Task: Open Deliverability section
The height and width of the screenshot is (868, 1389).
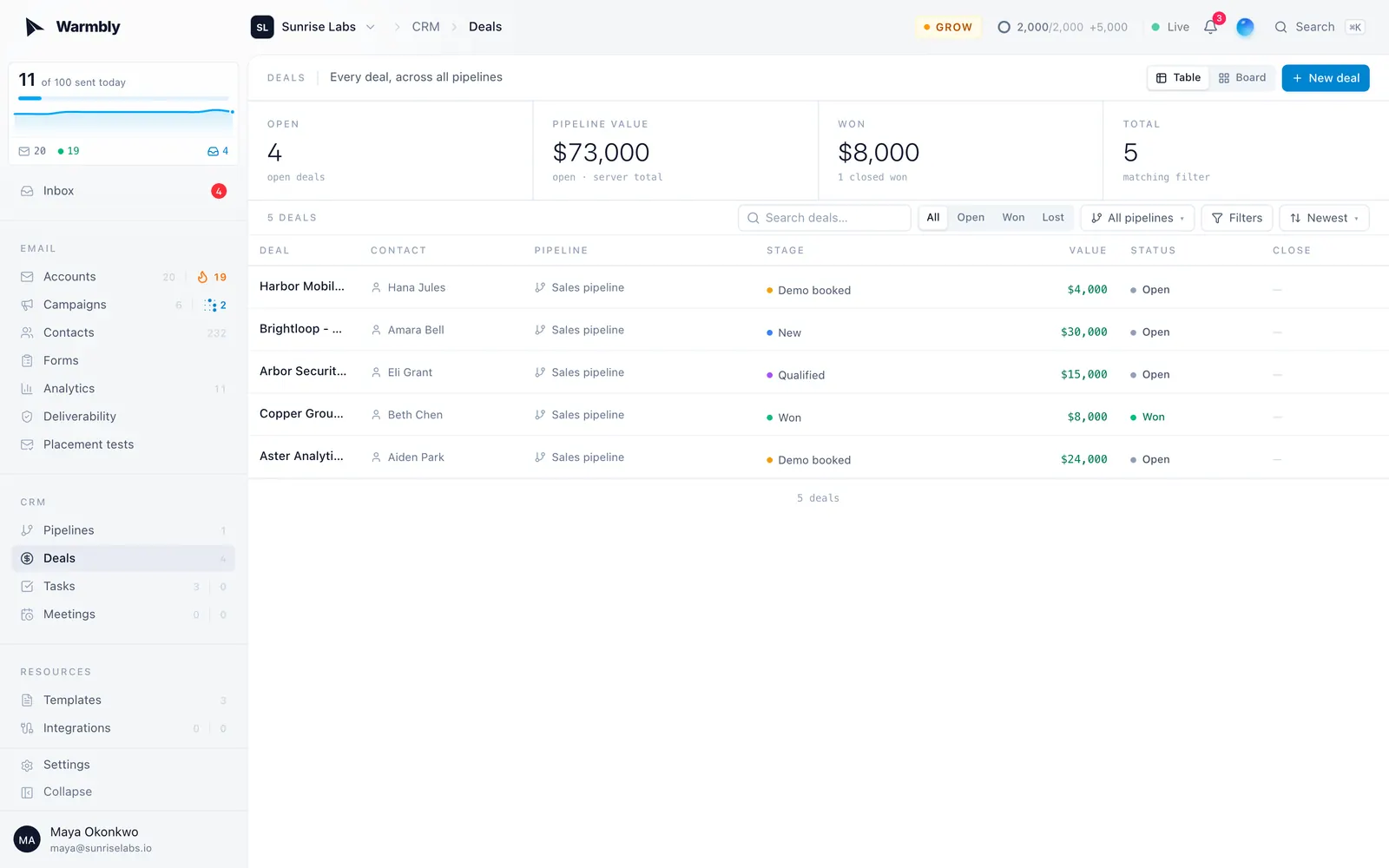Action: (x=123, y=417)
